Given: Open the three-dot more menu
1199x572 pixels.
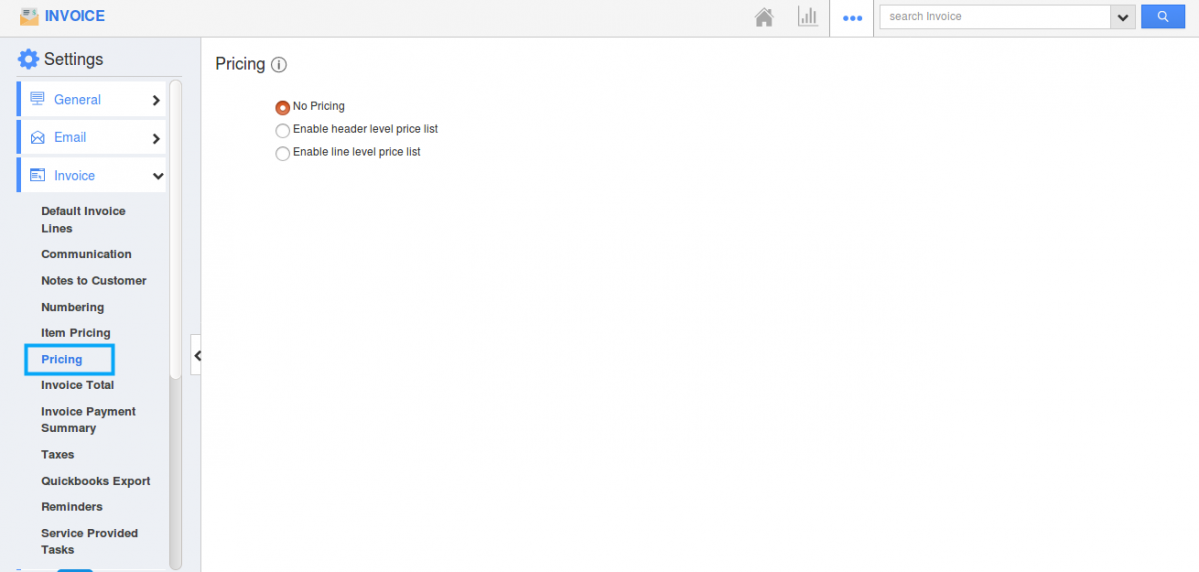Looking at the screenshot, I should coord(852,18).
